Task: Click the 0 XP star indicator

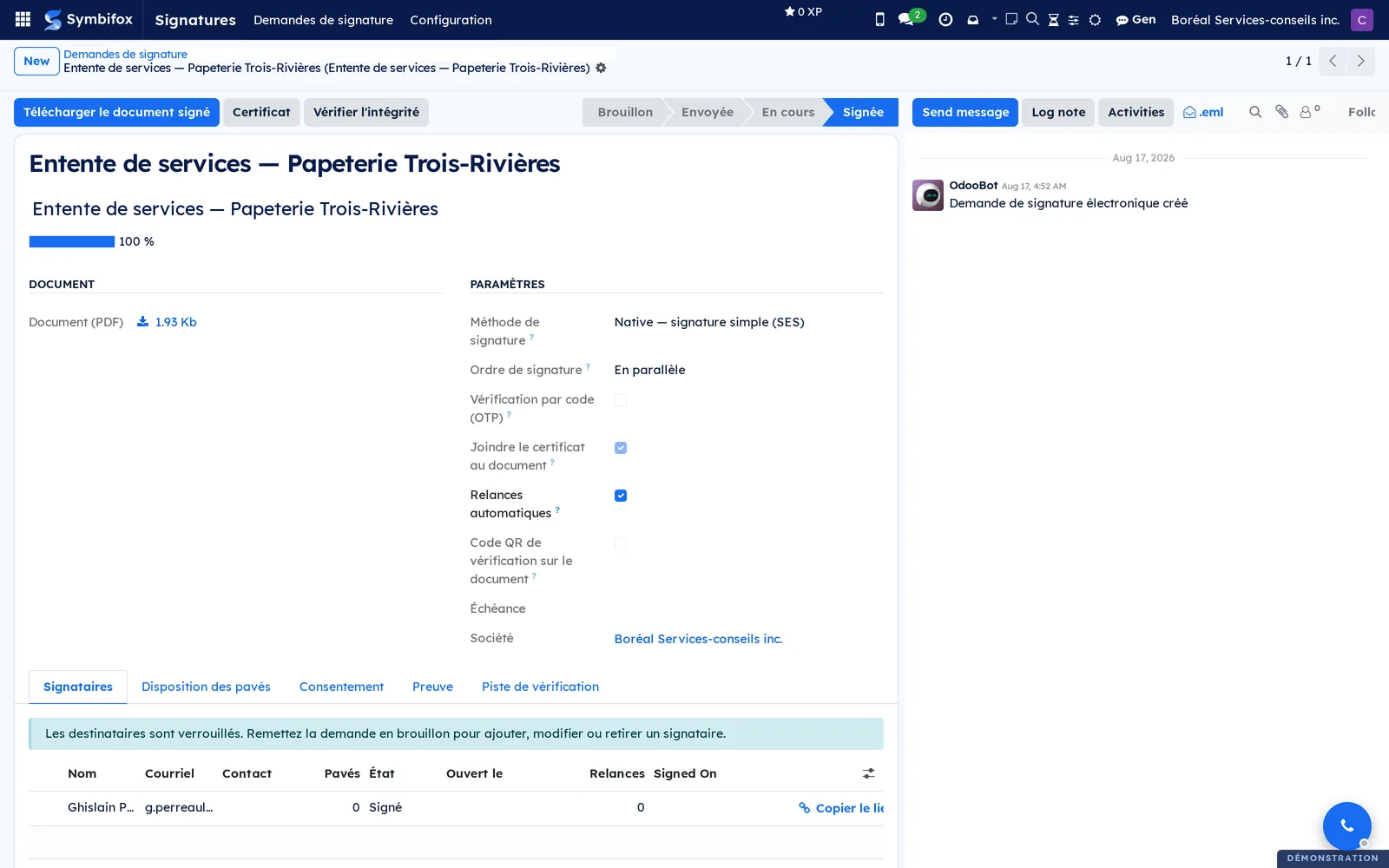Action: 803,11
